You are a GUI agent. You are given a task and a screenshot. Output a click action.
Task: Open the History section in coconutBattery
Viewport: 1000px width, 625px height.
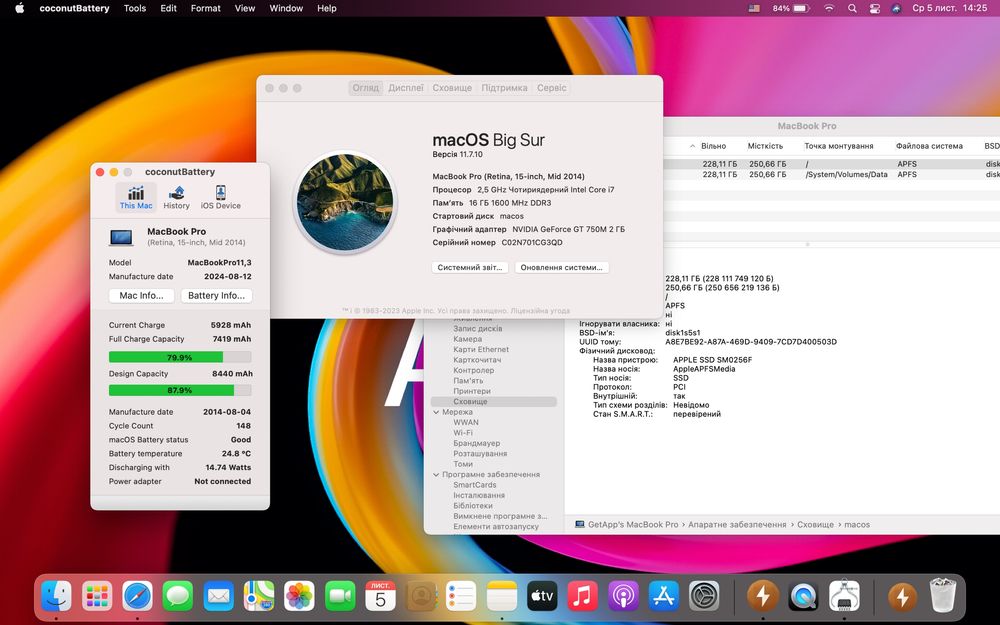click(177, 197)
